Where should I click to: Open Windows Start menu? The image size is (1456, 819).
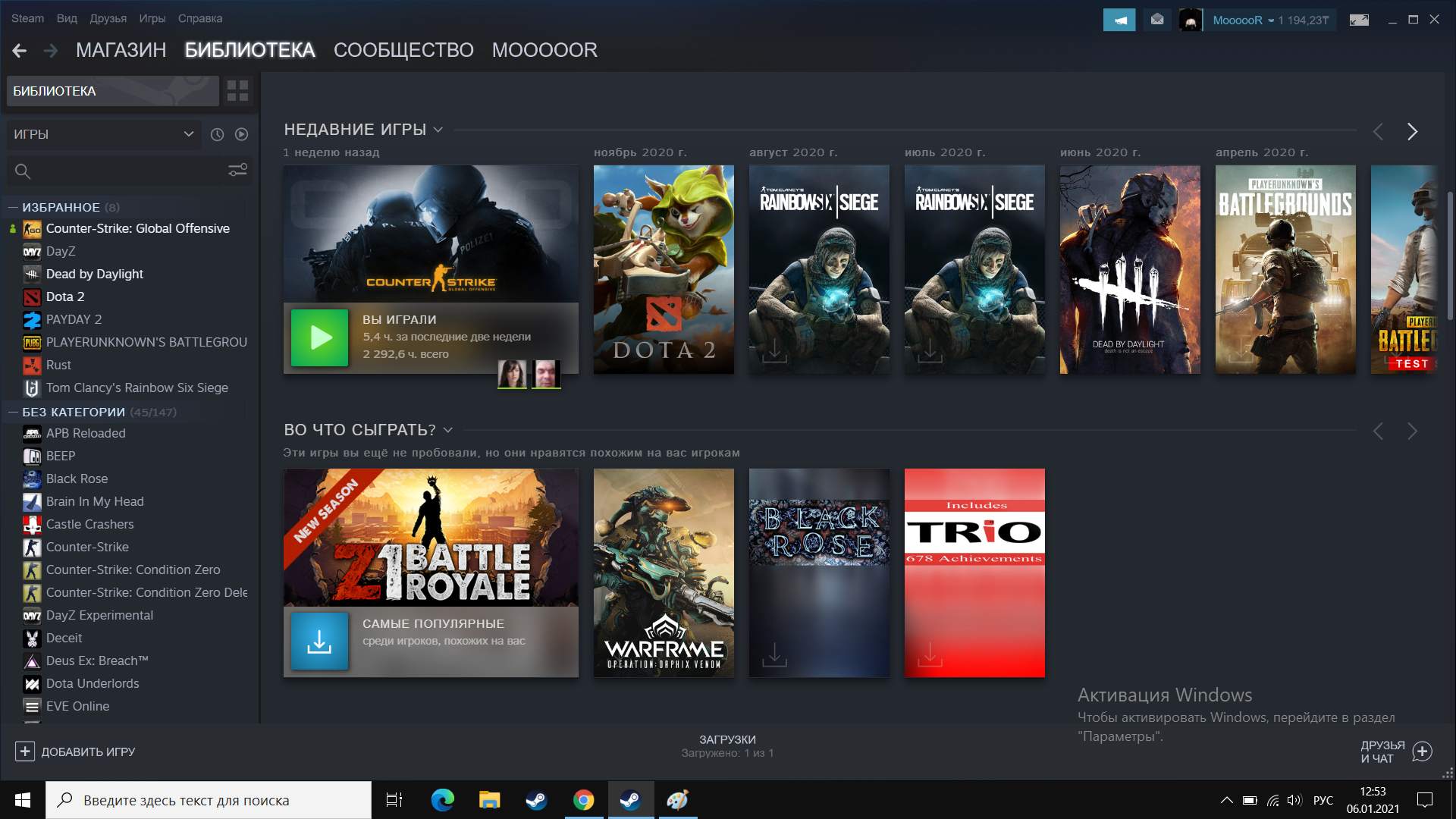pos(23,800)
